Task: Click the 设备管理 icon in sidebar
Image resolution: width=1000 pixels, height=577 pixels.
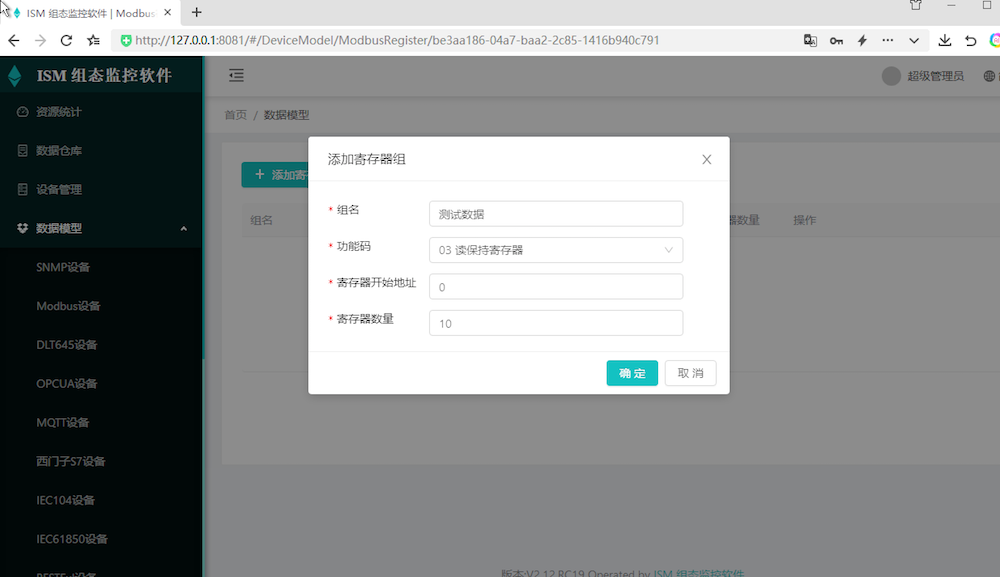Action: click(22, 189)
